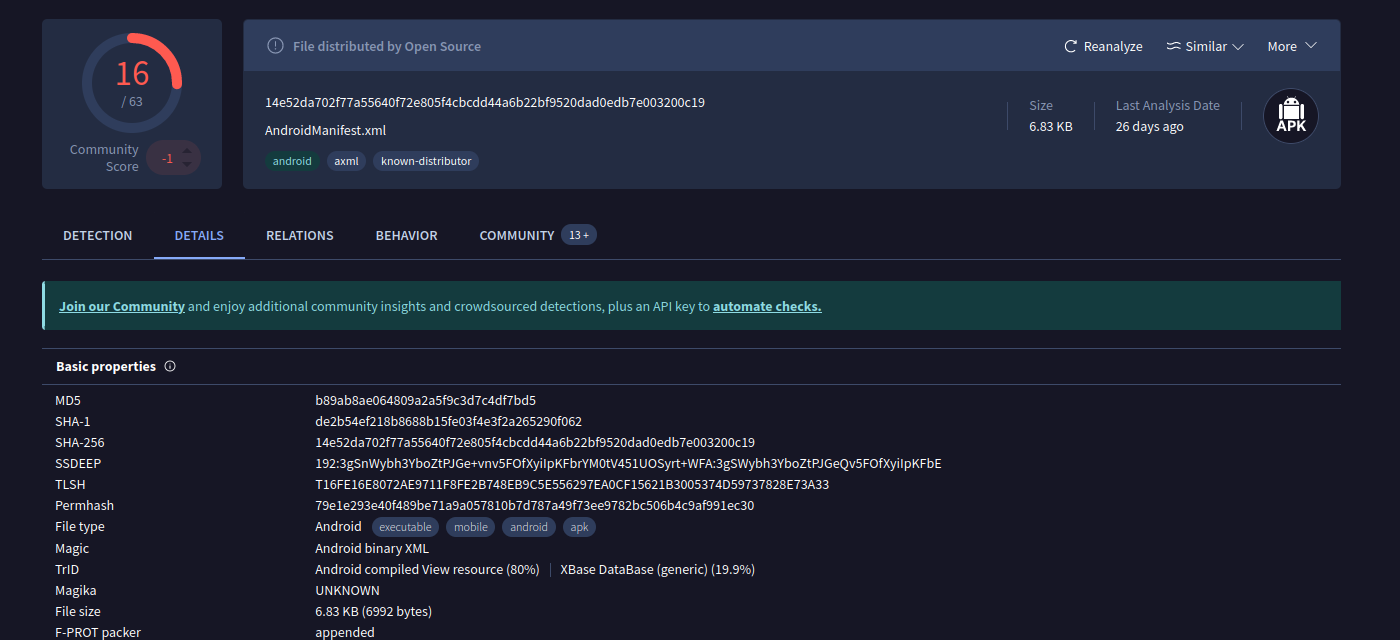Screen dimensions: 1400x640
Task: Click the TrID Android compiled View resource entry
Action: [427, 570]
